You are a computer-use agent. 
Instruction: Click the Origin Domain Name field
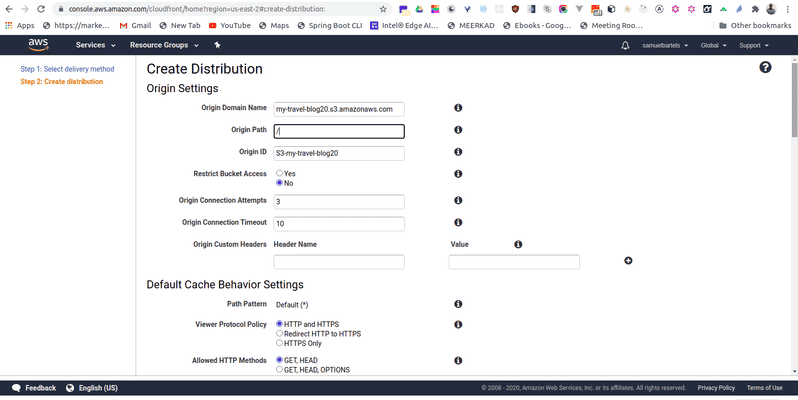click(x=339, y=109)
